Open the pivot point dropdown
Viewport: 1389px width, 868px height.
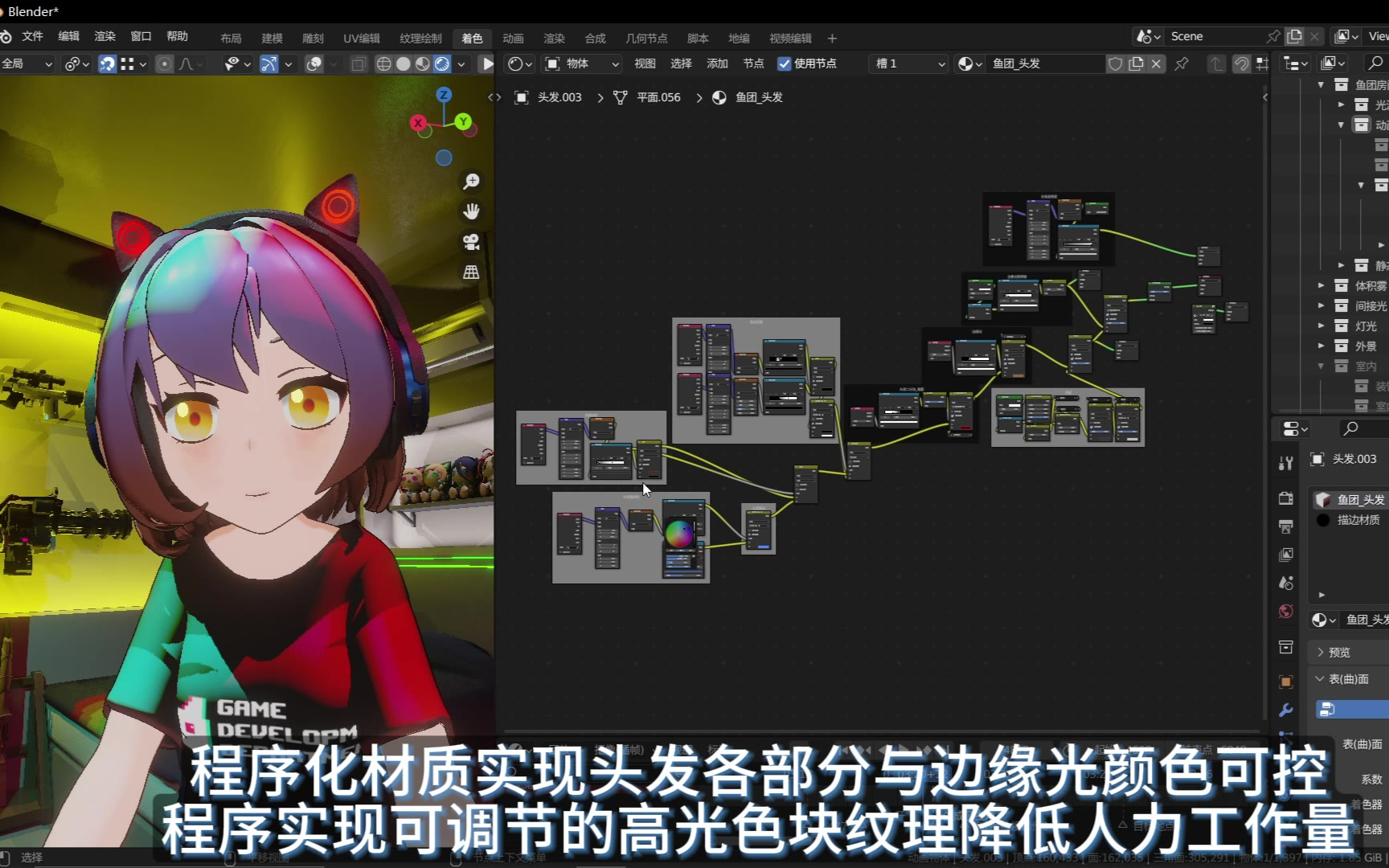[77, 63]
